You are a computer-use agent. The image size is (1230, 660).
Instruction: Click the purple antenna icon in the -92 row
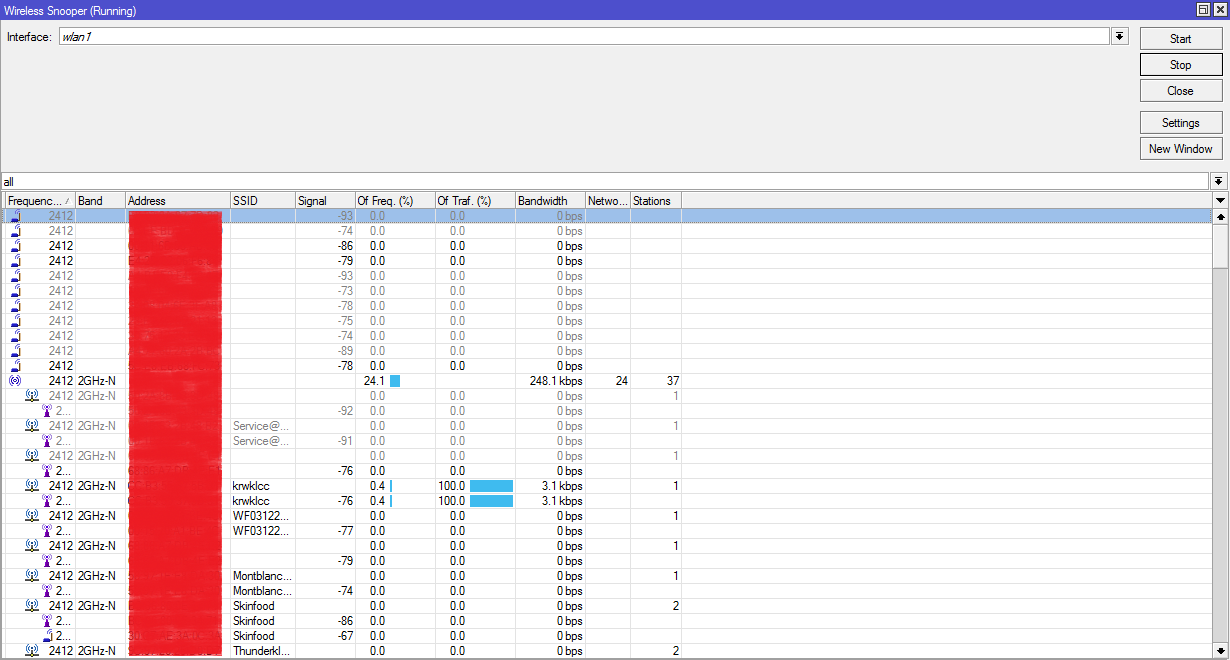tap(47, 411)
